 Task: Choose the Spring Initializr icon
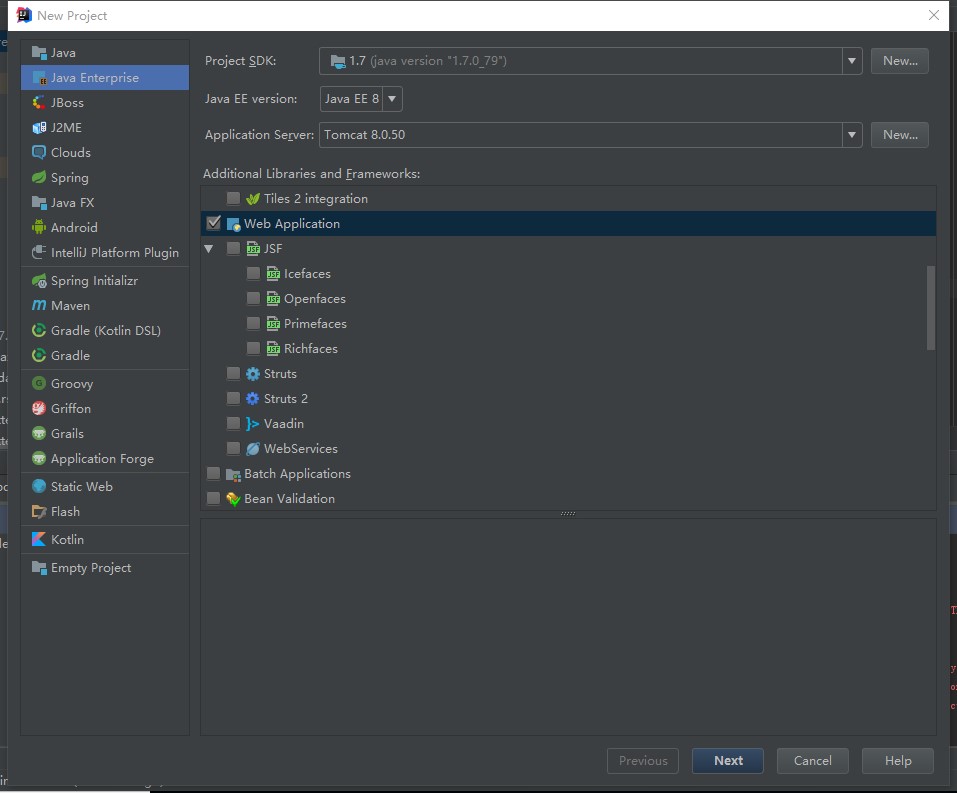pos(39,281)
